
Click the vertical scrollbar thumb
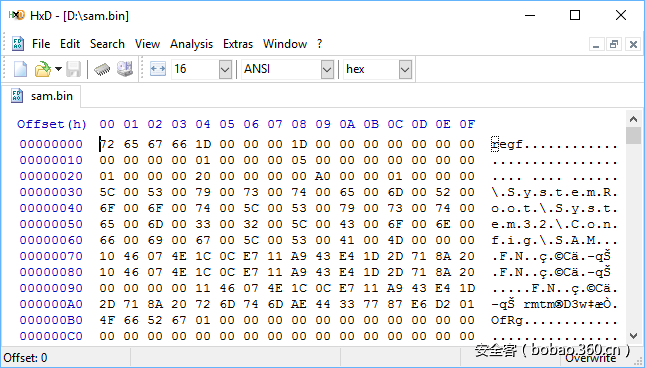coord(633,136)
